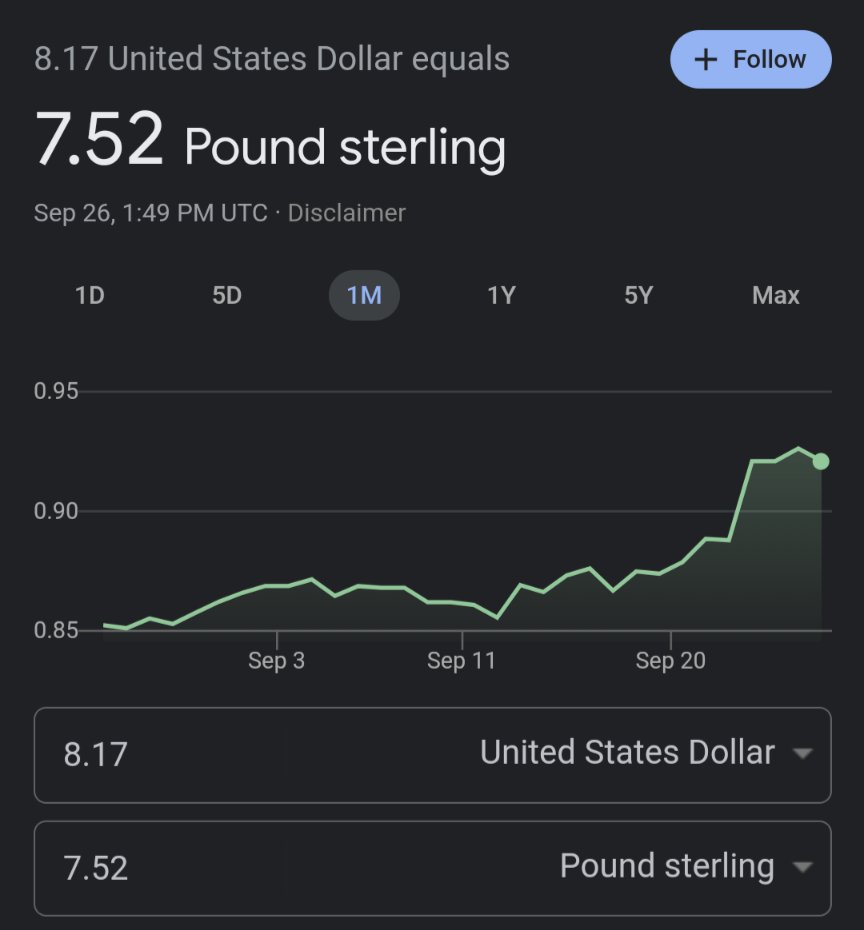Click the Sep 3 chart axis marker
The image size is (864, 930).
(276, 660)
